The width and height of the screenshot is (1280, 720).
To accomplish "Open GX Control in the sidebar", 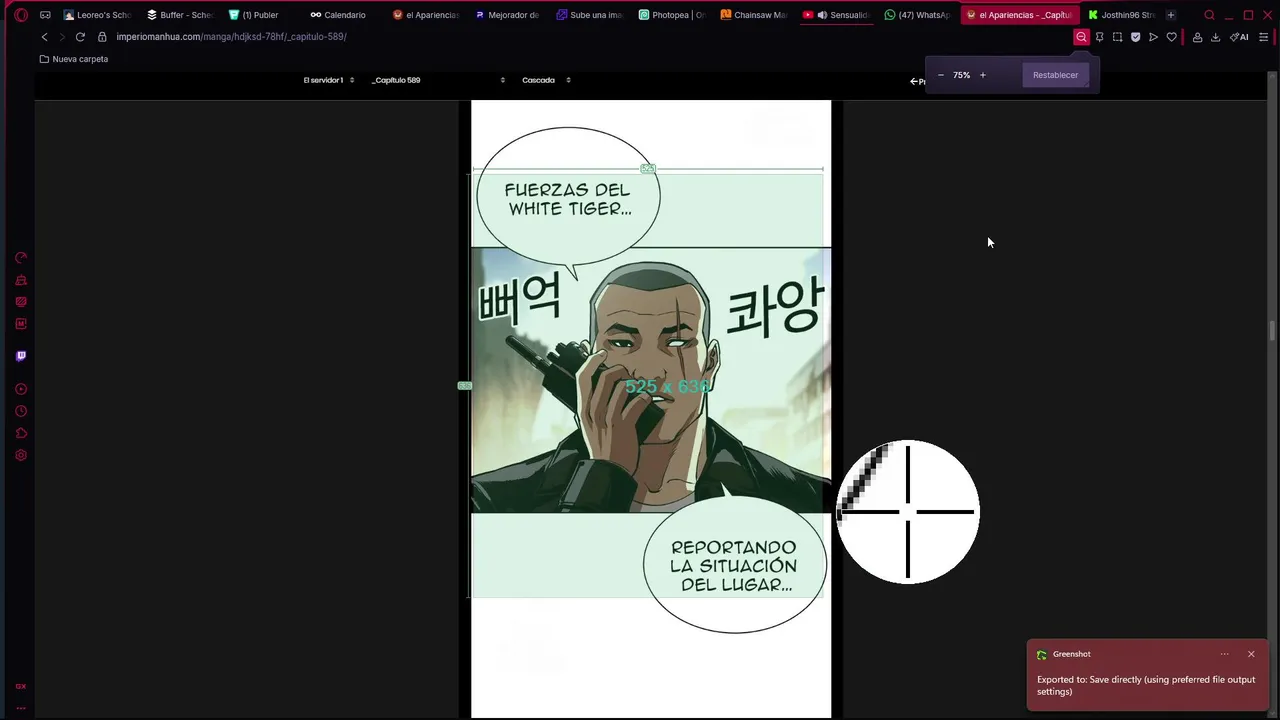I will [x=21, y=258].
